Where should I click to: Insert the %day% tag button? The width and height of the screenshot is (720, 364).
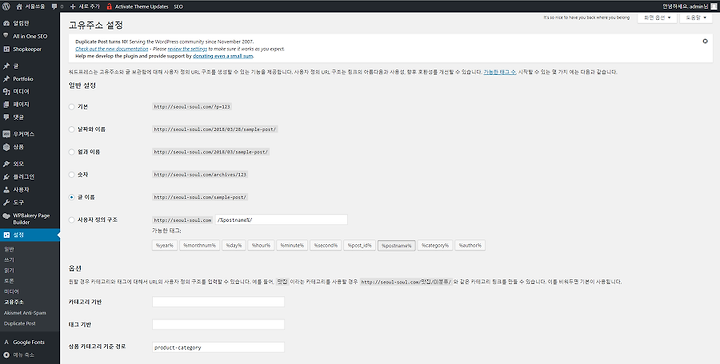click(x=234, y=246)
